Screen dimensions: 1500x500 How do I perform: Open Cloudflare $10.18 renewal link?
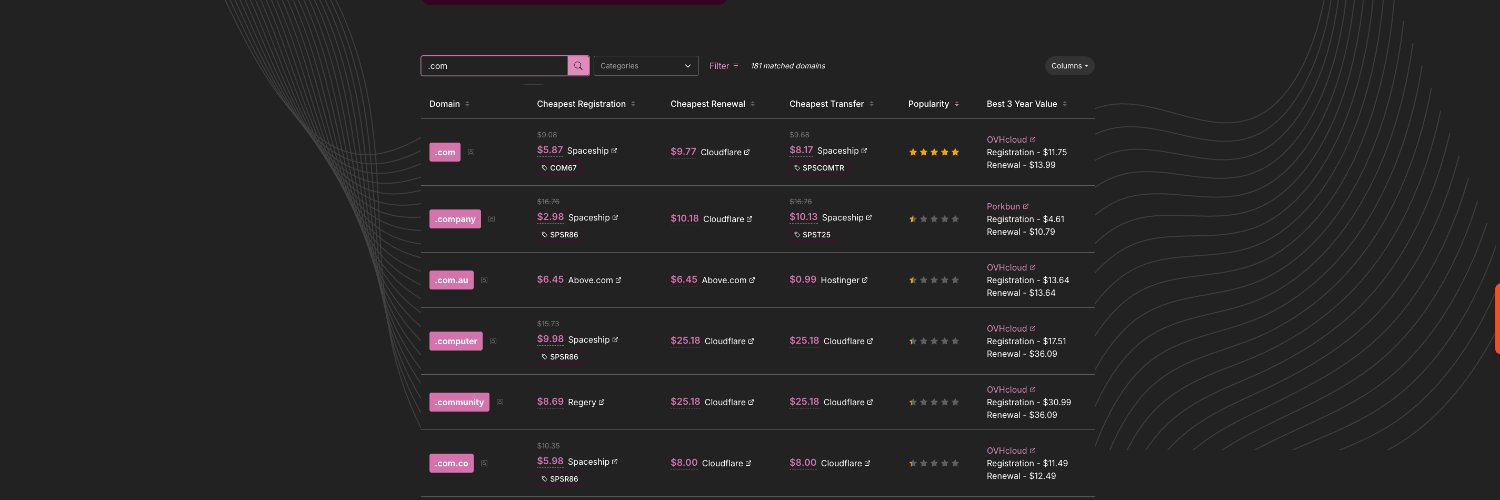[728, 219]
